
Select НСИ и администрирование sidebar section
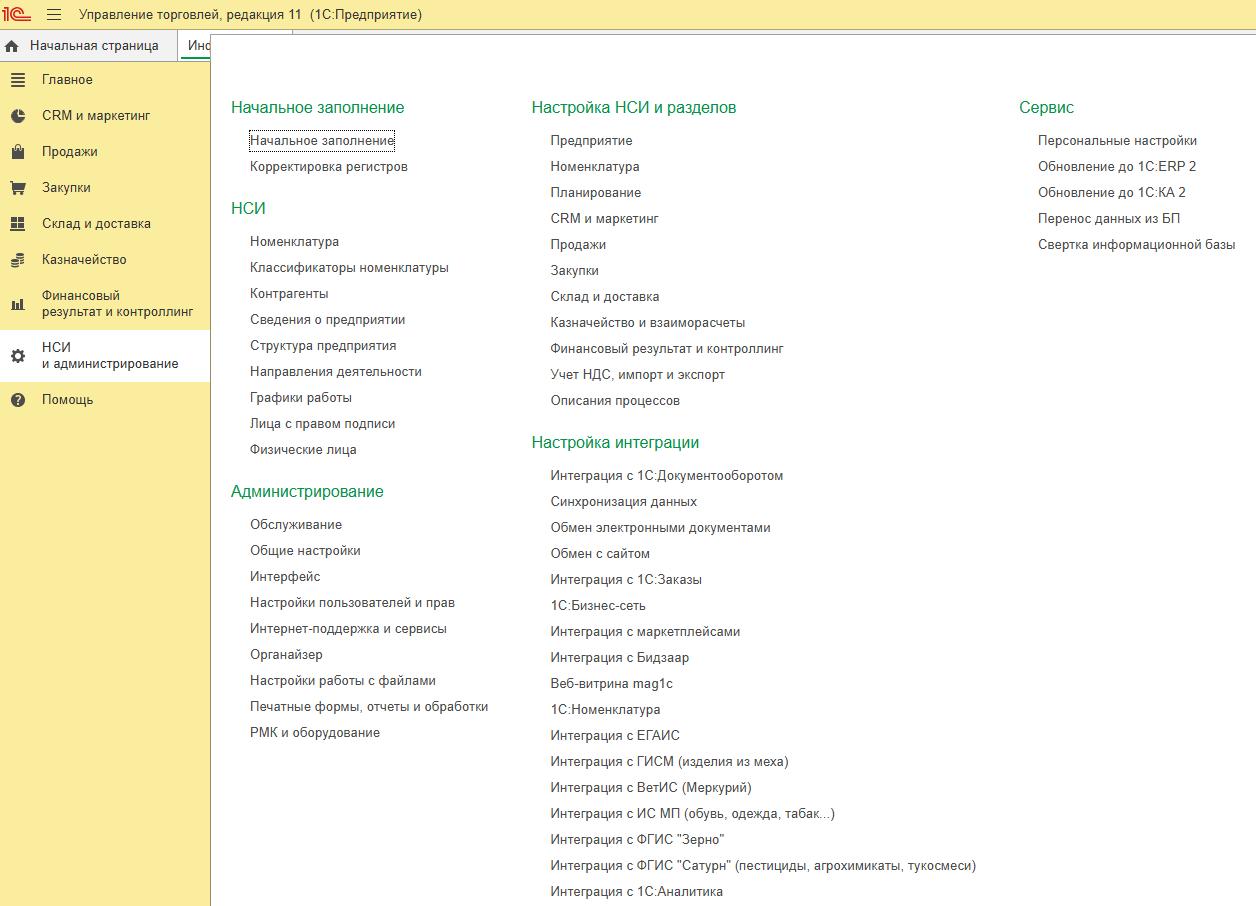(x=110, y=355)
